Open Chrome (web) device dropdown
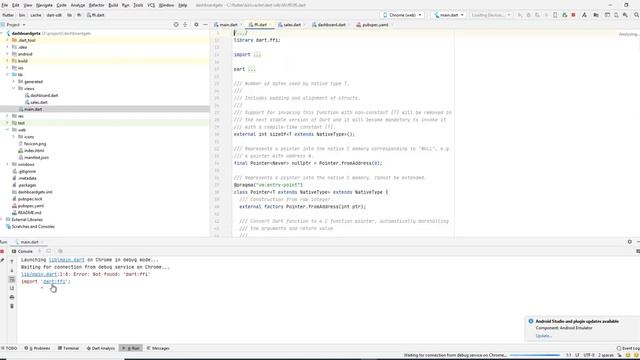640x360 pixels. coord(402,15)
